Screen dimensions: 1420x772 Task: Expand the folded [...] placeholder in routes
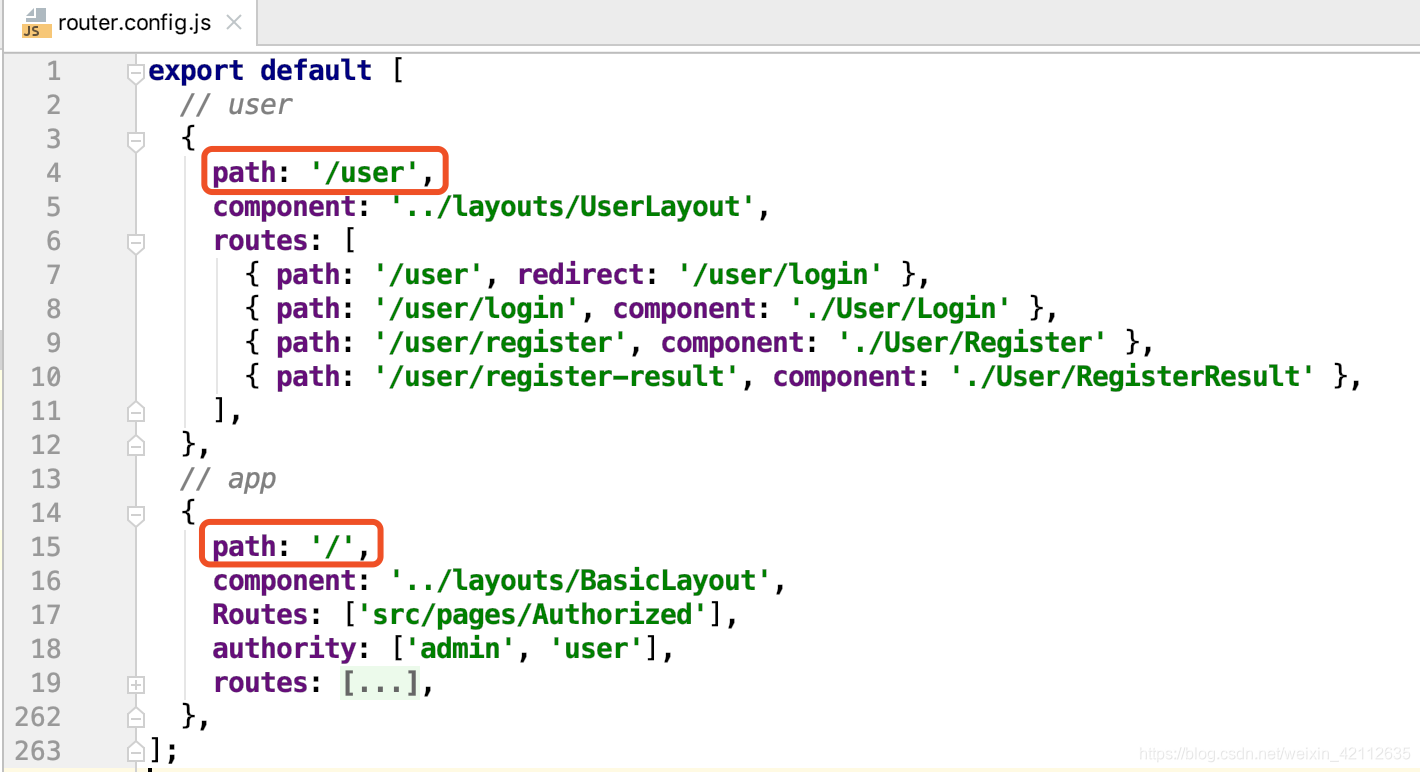click(x=379, y=683)
